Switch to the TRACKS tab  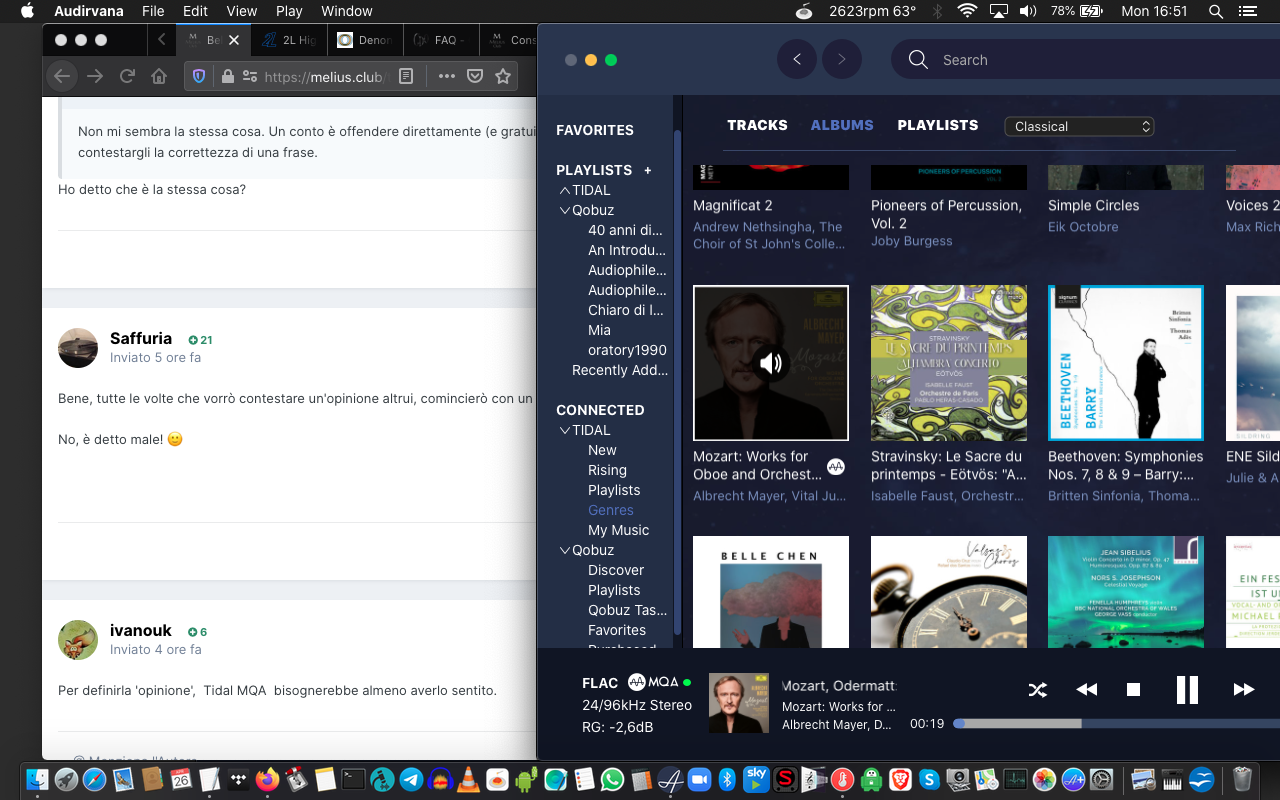point(757,125)
